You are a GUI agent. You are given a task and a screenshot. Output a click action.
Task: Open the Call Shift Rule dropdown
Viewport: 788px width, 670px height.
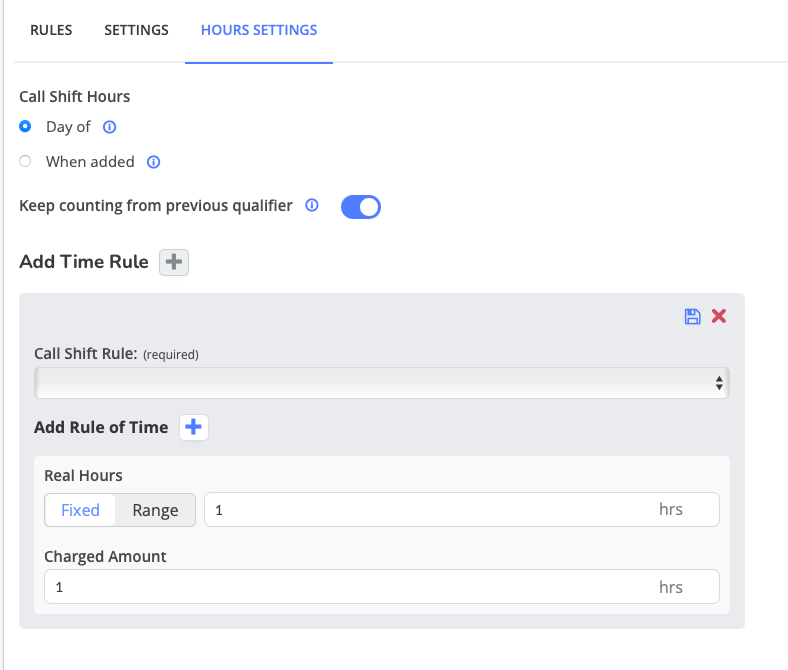coord(381,383)
